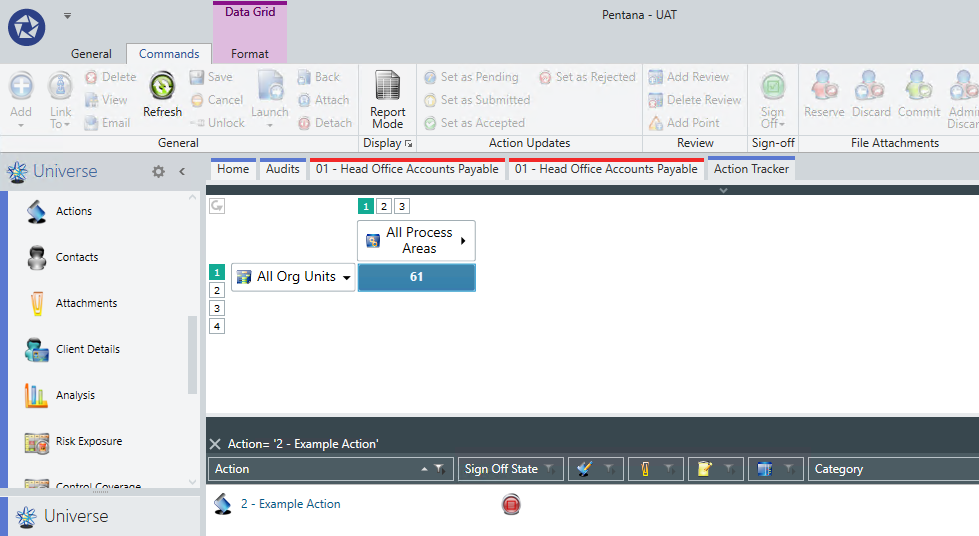Open the quick access toolbar dropdown arrow

coord(67,16)
